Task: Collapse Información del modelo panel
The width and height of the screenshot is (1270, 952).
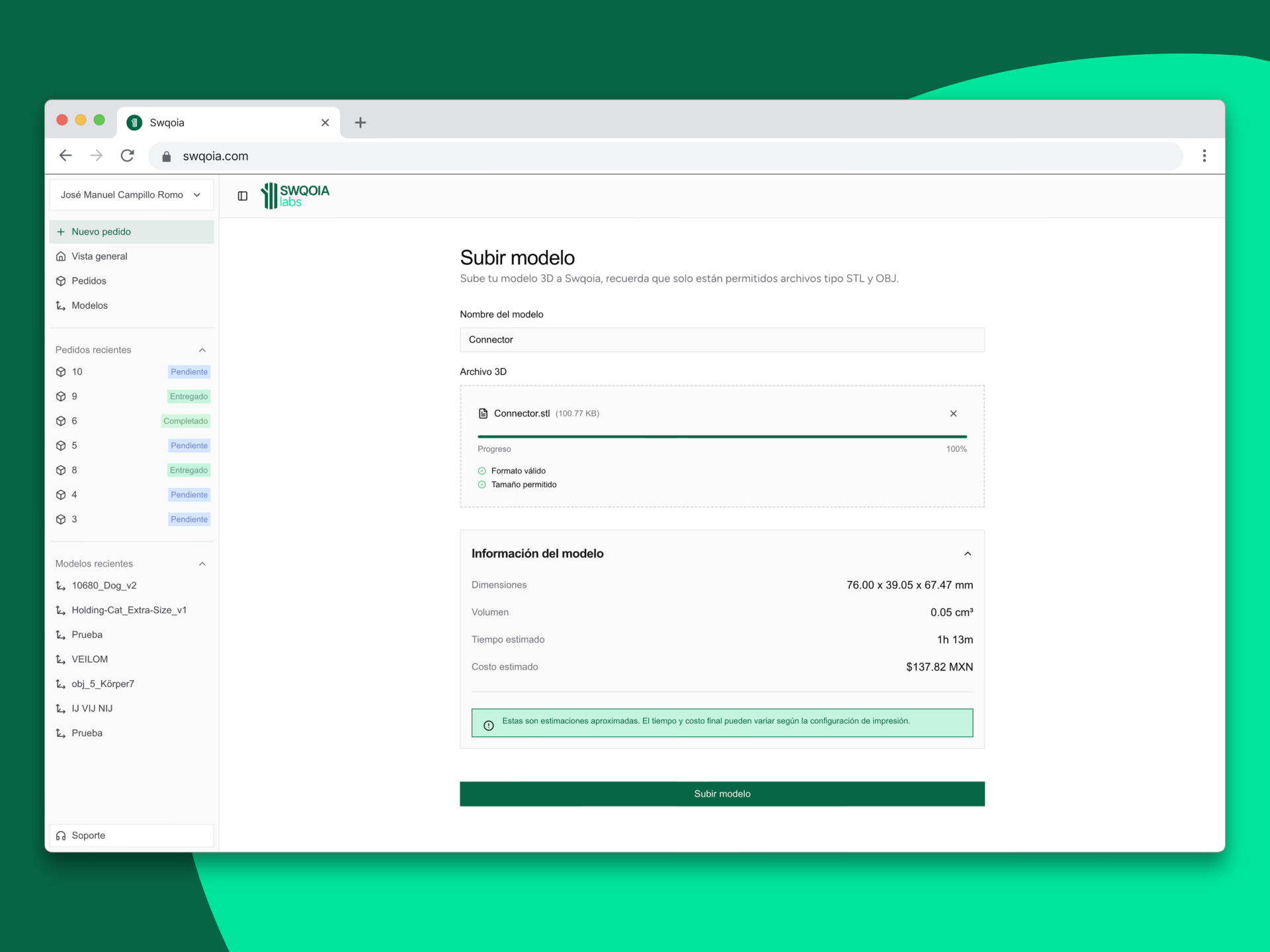Action: click(967, 553)
